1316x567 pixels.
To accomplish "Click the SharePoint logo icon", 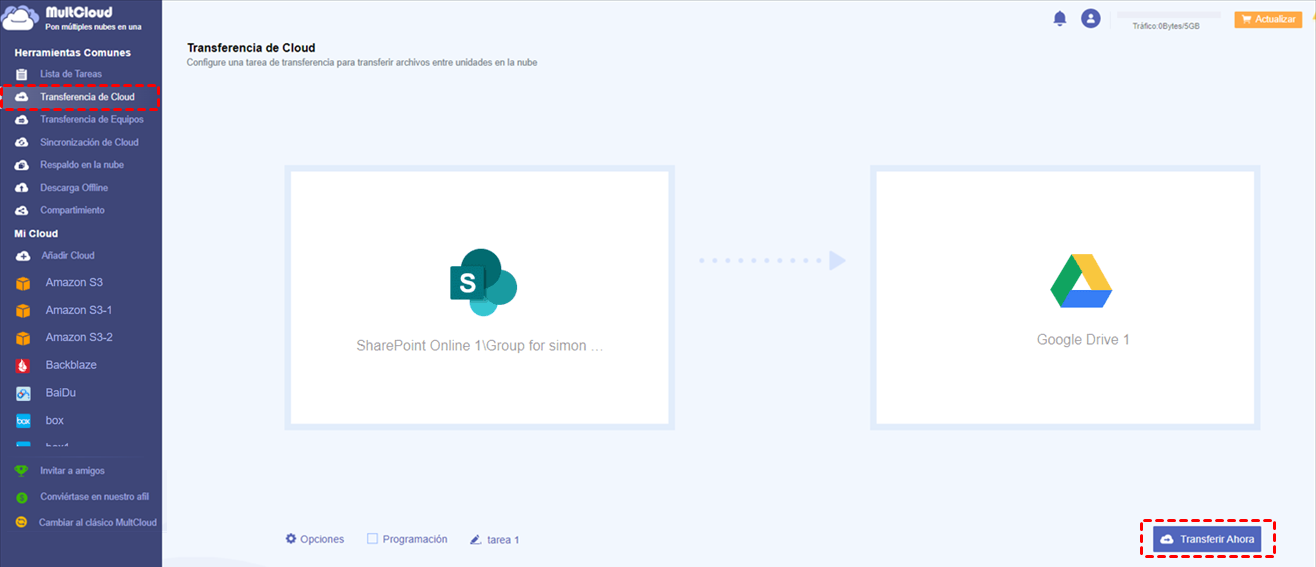I will [x=482, y=282].
